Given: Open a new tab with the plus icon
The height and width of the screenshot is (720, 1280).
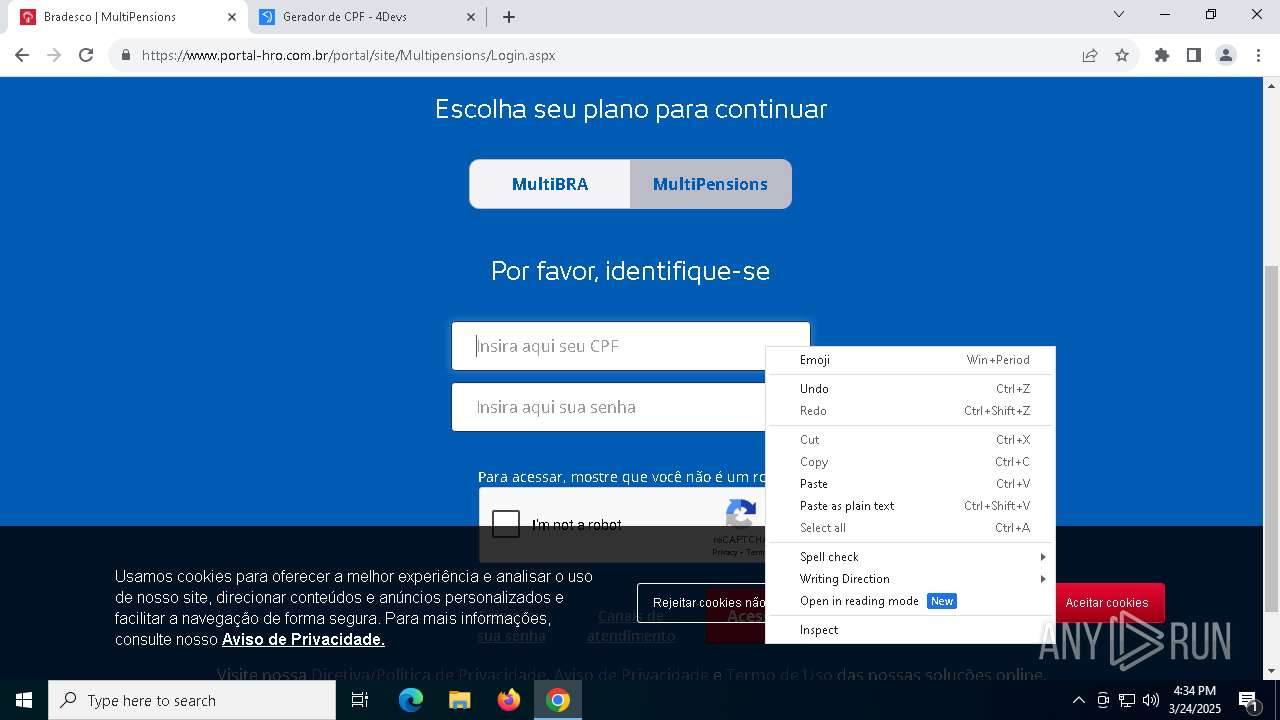Looking at the screenshot, I should click(x=509, y=17).
